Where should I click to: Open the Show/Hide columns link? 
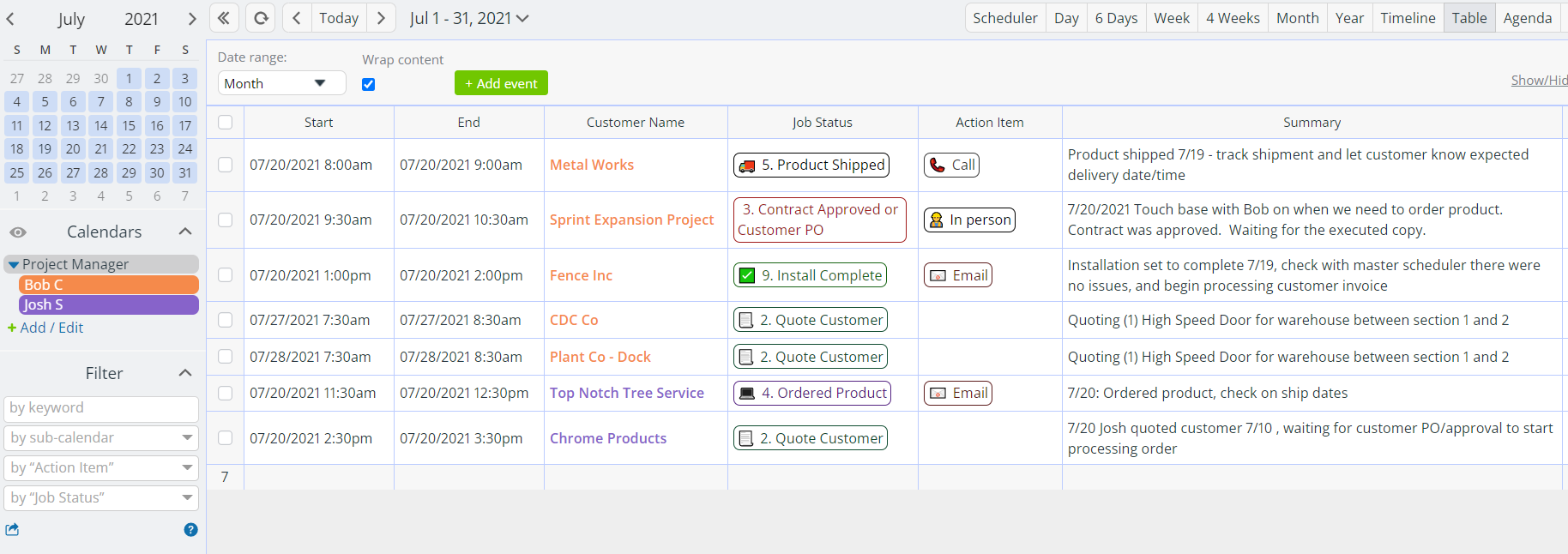(x=1539, y=80)
